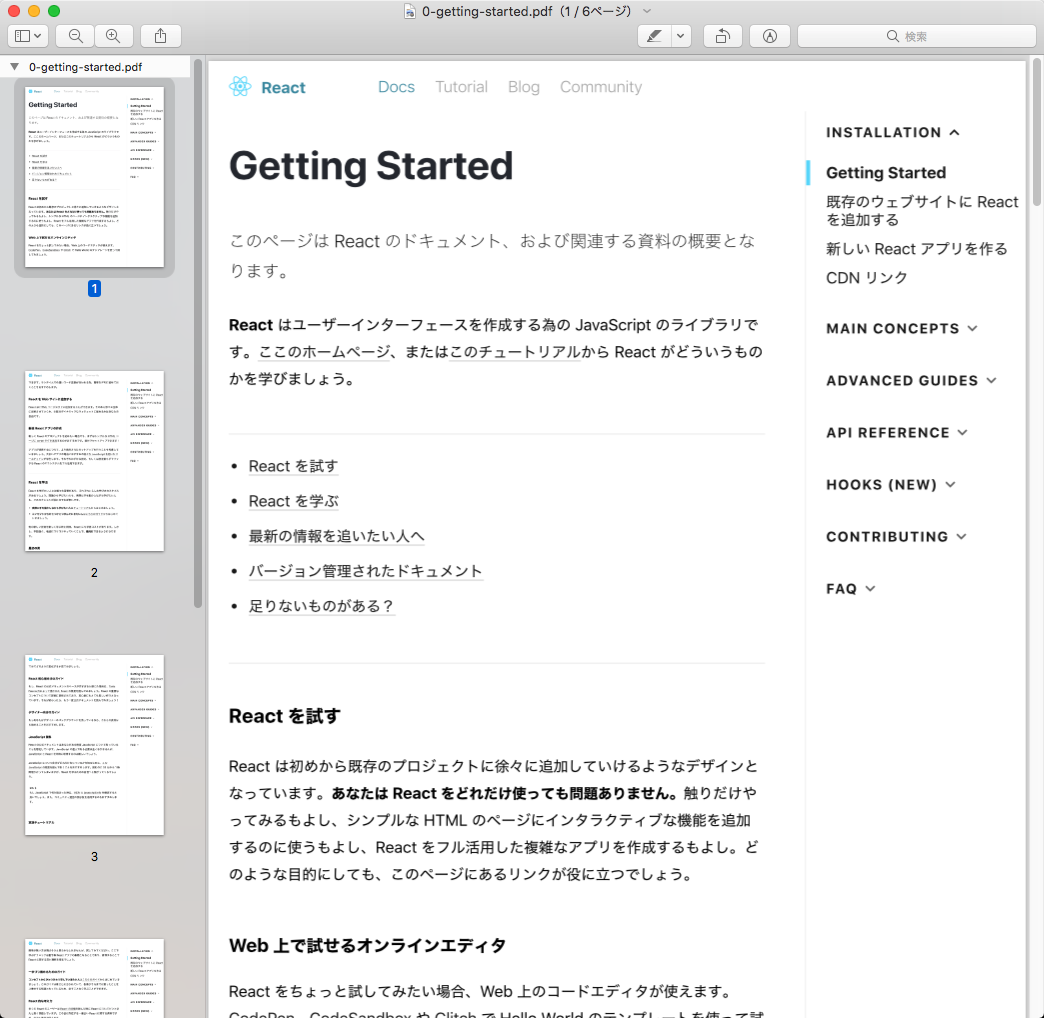Click the 足りないものがある？ link

point(322,606)
